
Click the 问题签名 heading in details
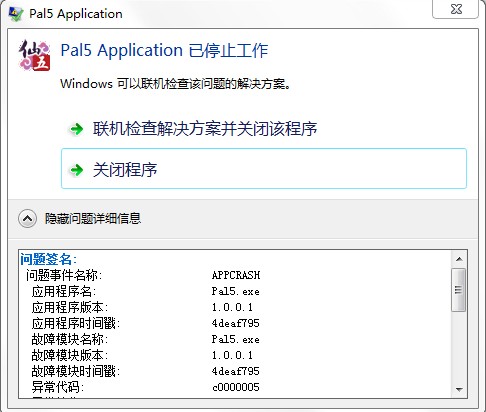click(x=48, y=259)
